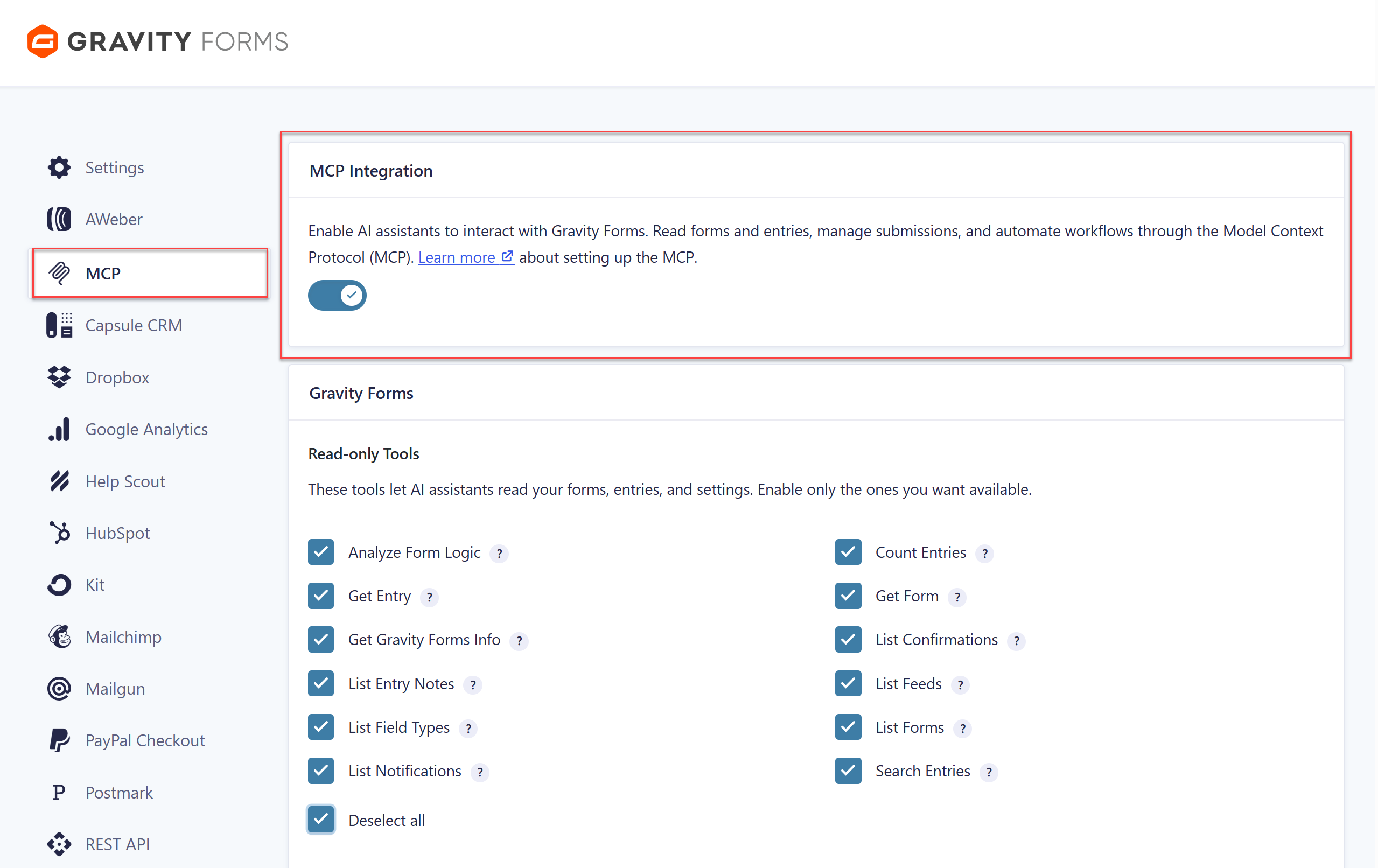Click the Gravity Forms hexagon logo
1378x868 pixels.
(x=43, y=41)
